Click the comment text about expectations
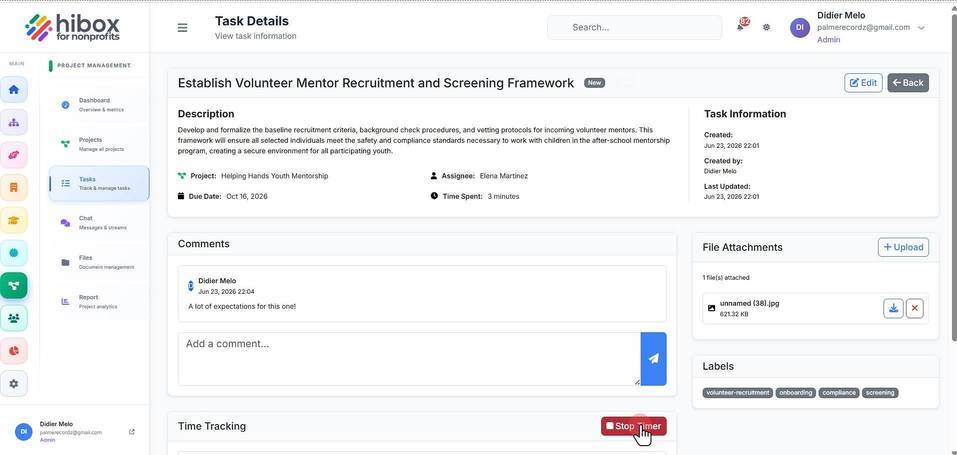The width and height of the screenshot is (957, 455). pyautogui.click(x=242, y=306)
